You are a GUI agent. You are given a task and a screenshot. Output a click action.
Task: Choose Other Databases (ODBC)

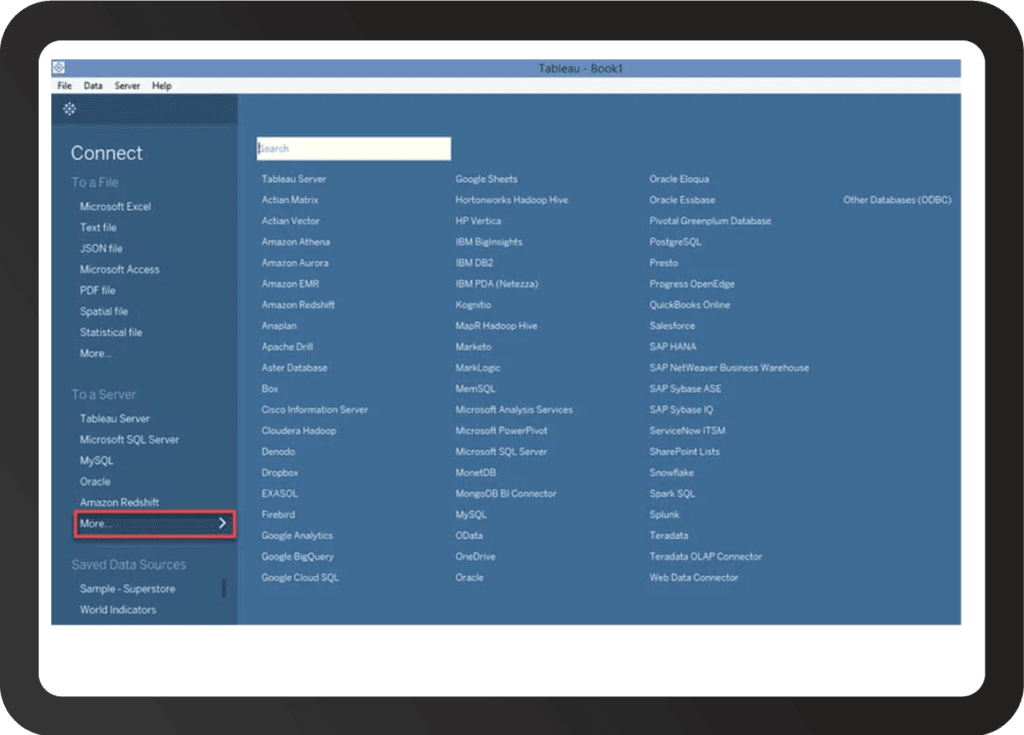[896, 200]
